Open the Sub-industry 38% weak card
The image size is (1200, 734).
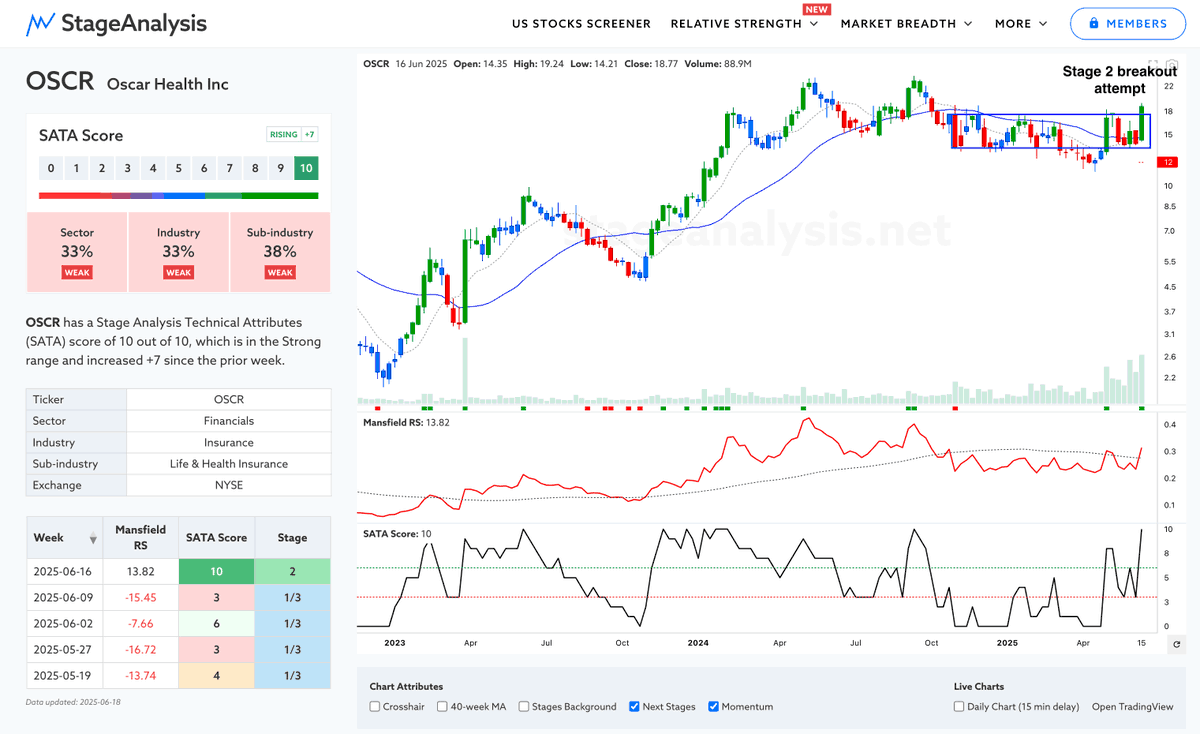pyautogui.click(x=280, y=252)
